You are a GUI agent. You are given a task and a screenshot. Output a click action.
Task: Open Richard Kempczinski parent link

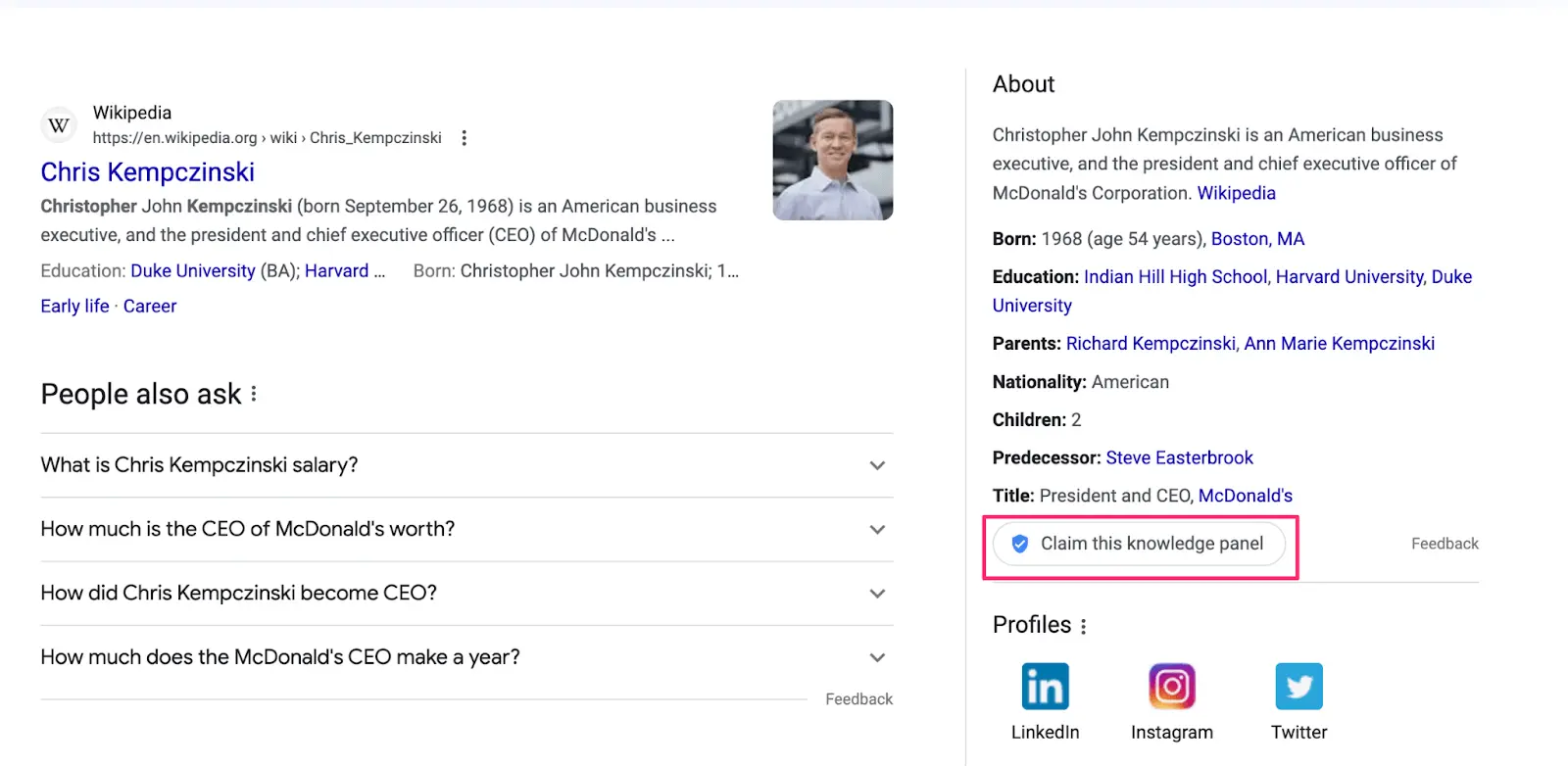(x=1151, y=344)
